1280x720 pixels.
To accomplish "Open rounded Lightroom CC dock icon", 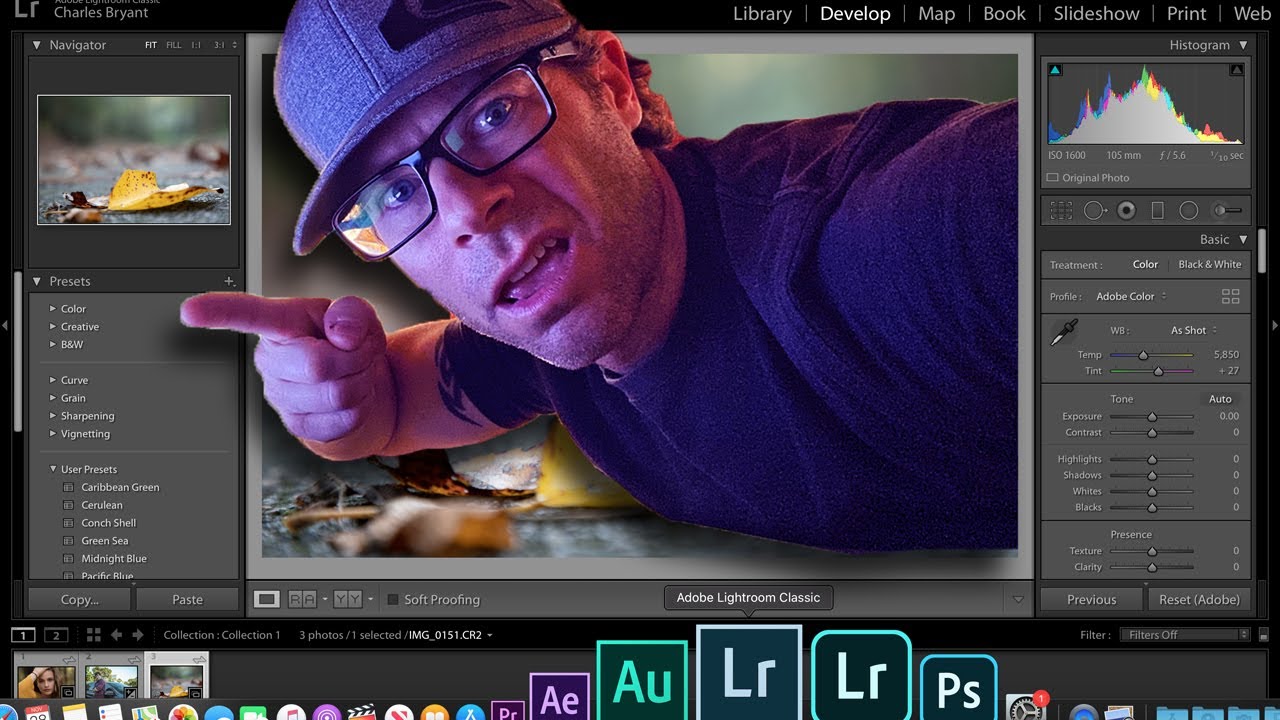I will [861, 676].
